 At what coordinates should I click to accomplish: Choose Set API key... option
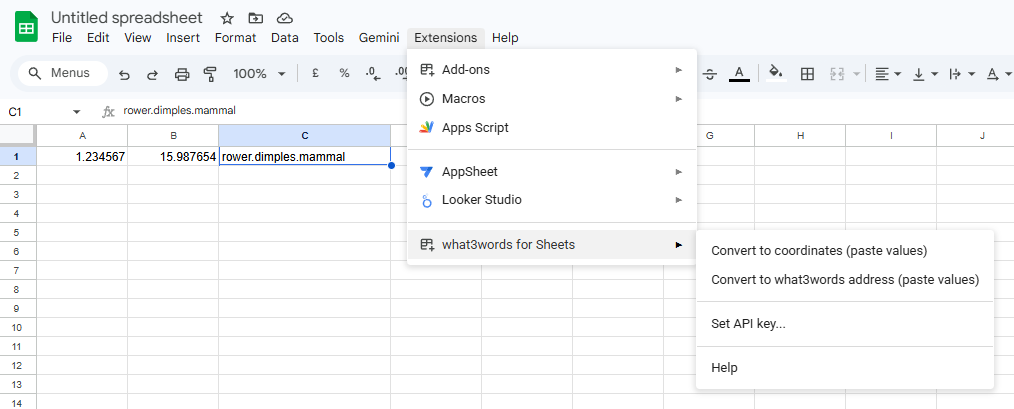click(x=748, y=323)
